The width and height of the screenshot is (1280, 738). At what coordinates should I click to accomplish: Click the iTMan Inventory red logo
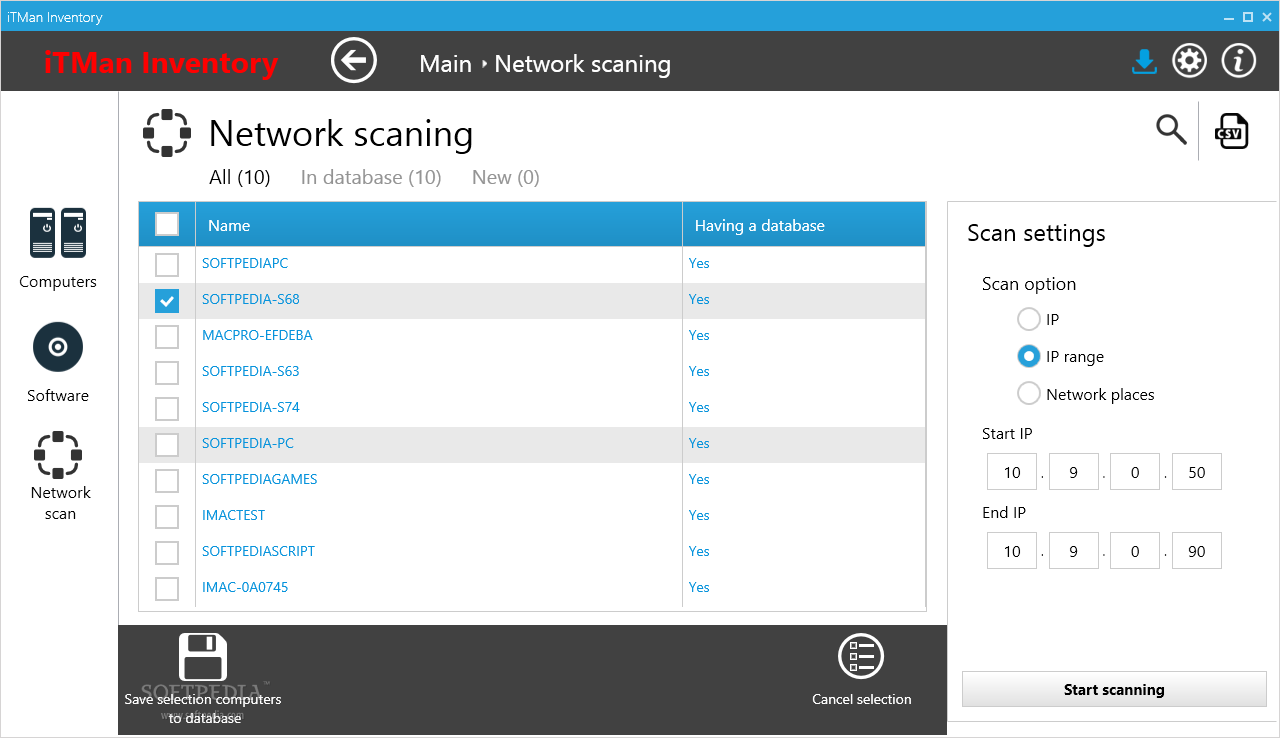(161, 63)
